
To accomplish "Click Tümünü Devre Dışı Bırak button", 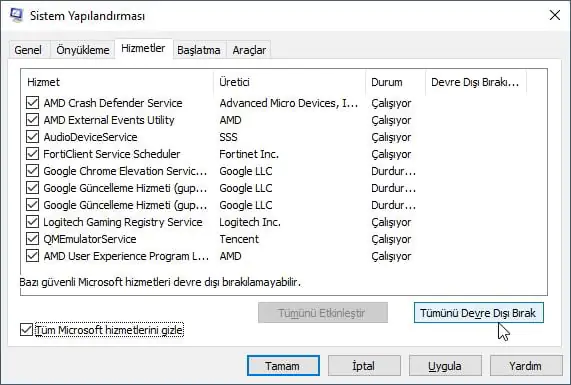I will point(479,313).
